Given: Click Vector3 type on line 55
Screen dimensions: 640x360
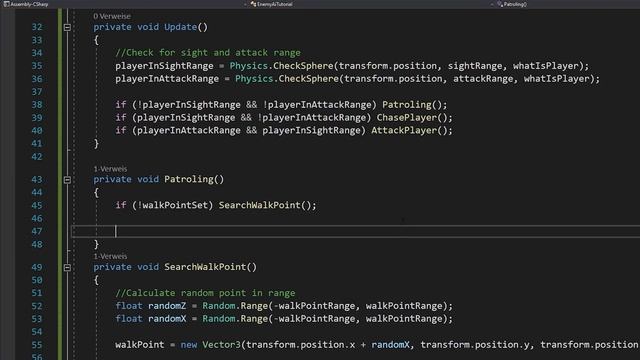Looking at the screenshot, I should tap(221, 344).
